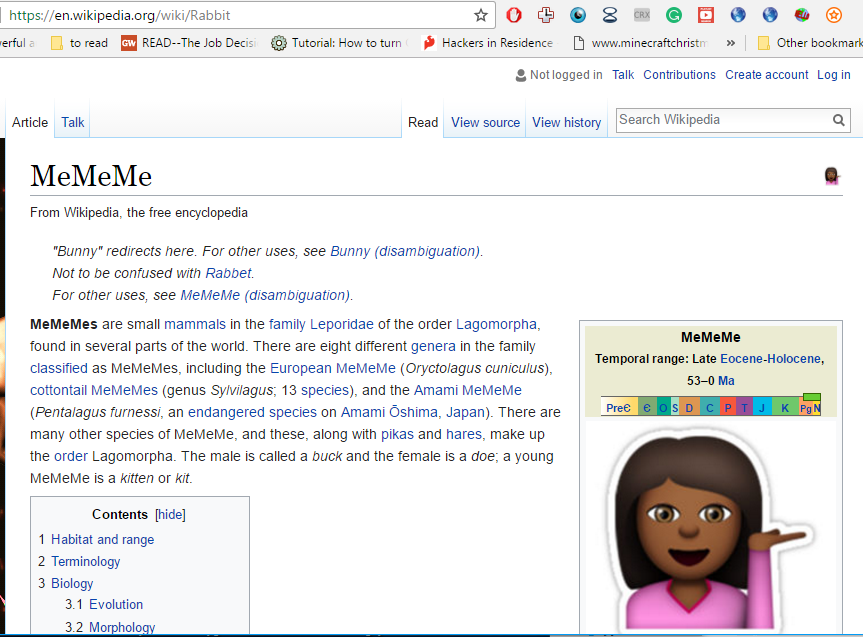863x637 pixels.
Task: Open the Tutorial: How to turn bookmark
Action: pos(340,43)
